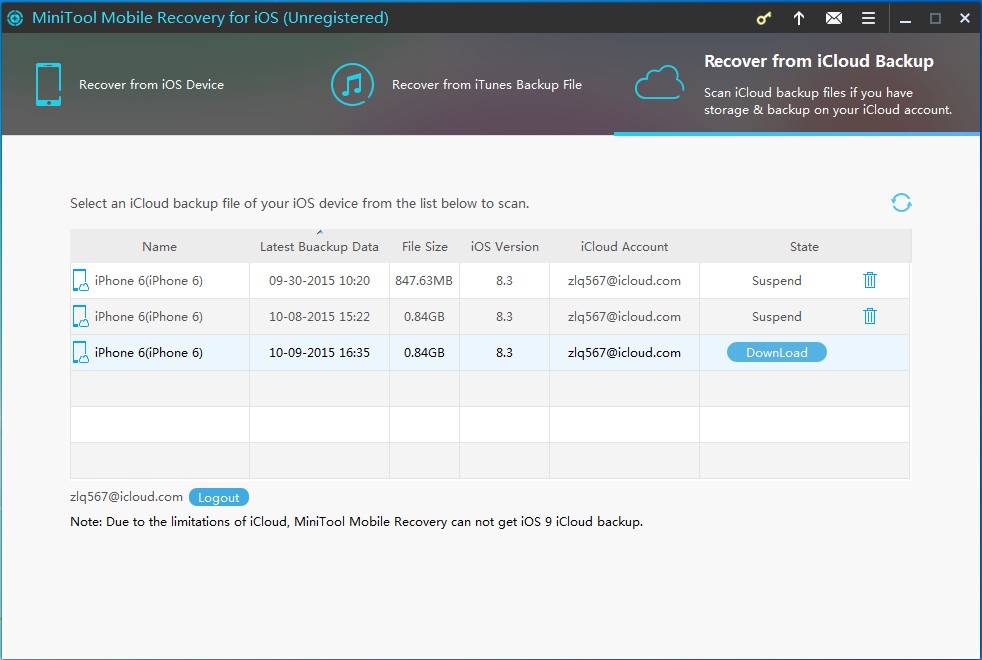The height and width of the screenshot is (660, 982).
Task: Refresh the iCloud backup list
Action: (901, 202)
